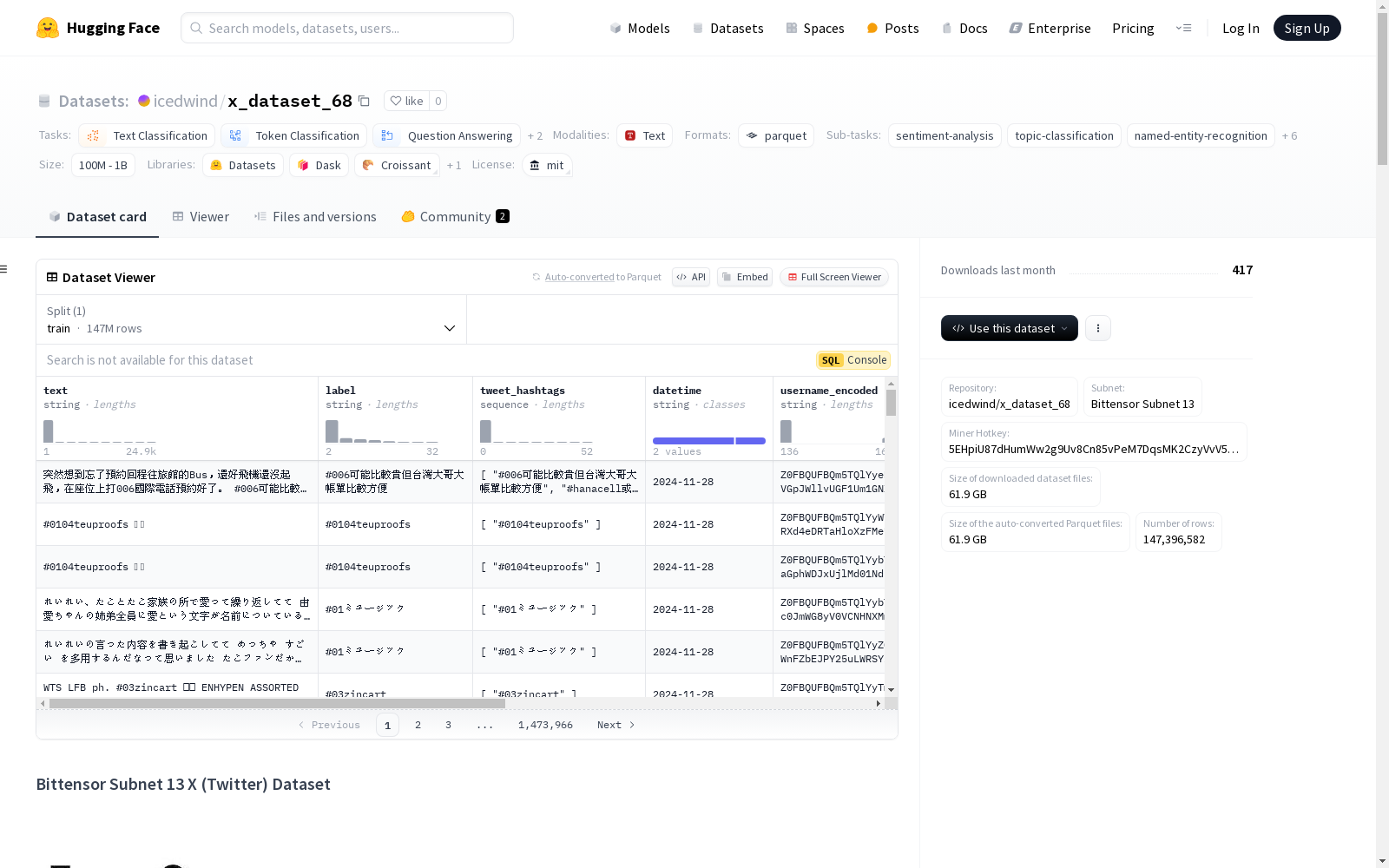Expand the Split train dropdown

(x=251, y=319)
